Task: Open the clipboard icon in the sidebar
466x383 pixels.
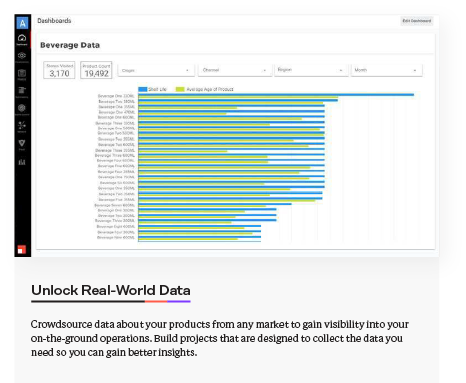Action: coord(22,73)
